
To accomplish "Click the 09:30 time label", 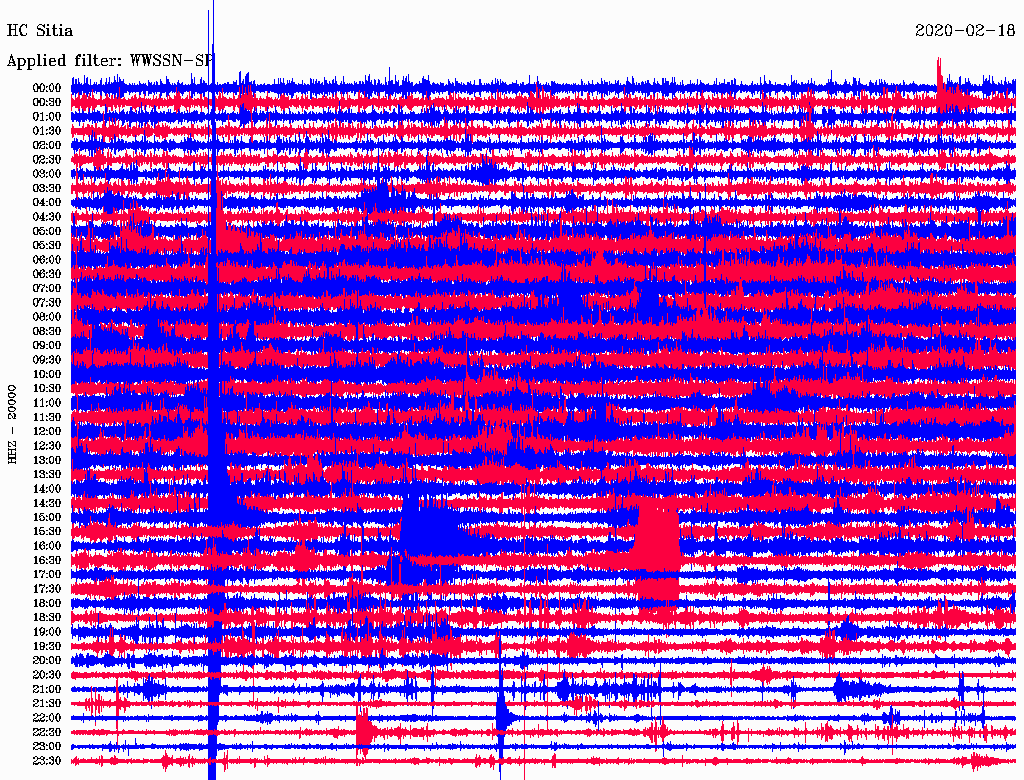I will (47, 360).
